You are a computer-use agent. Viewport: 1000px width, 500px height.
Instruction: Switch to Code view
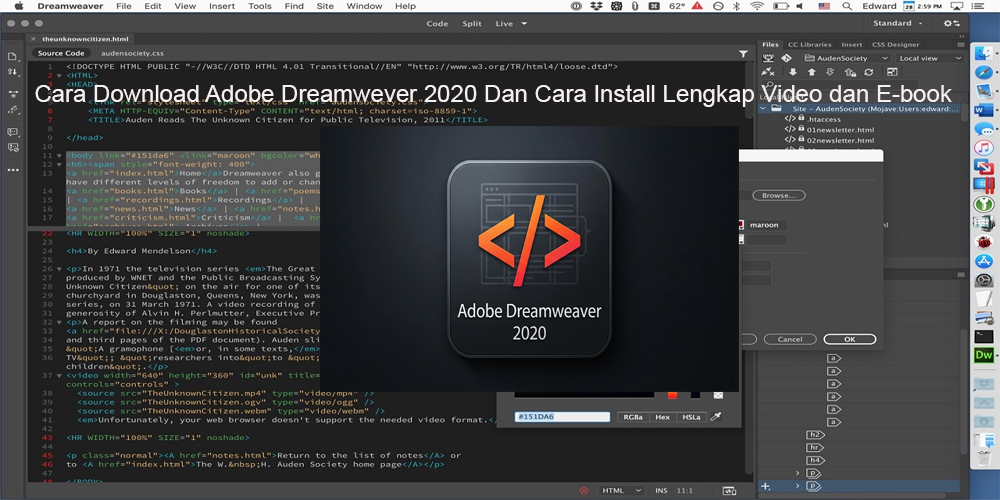point(437,24)
